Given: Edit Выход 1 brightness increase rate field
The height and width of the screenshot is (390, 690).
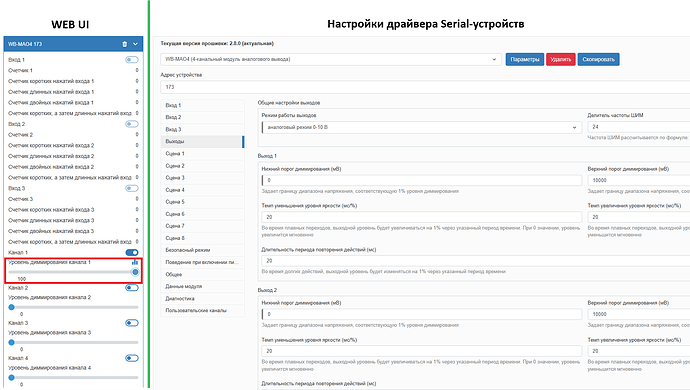Looking at the screenshot, I should pos(639,217).
